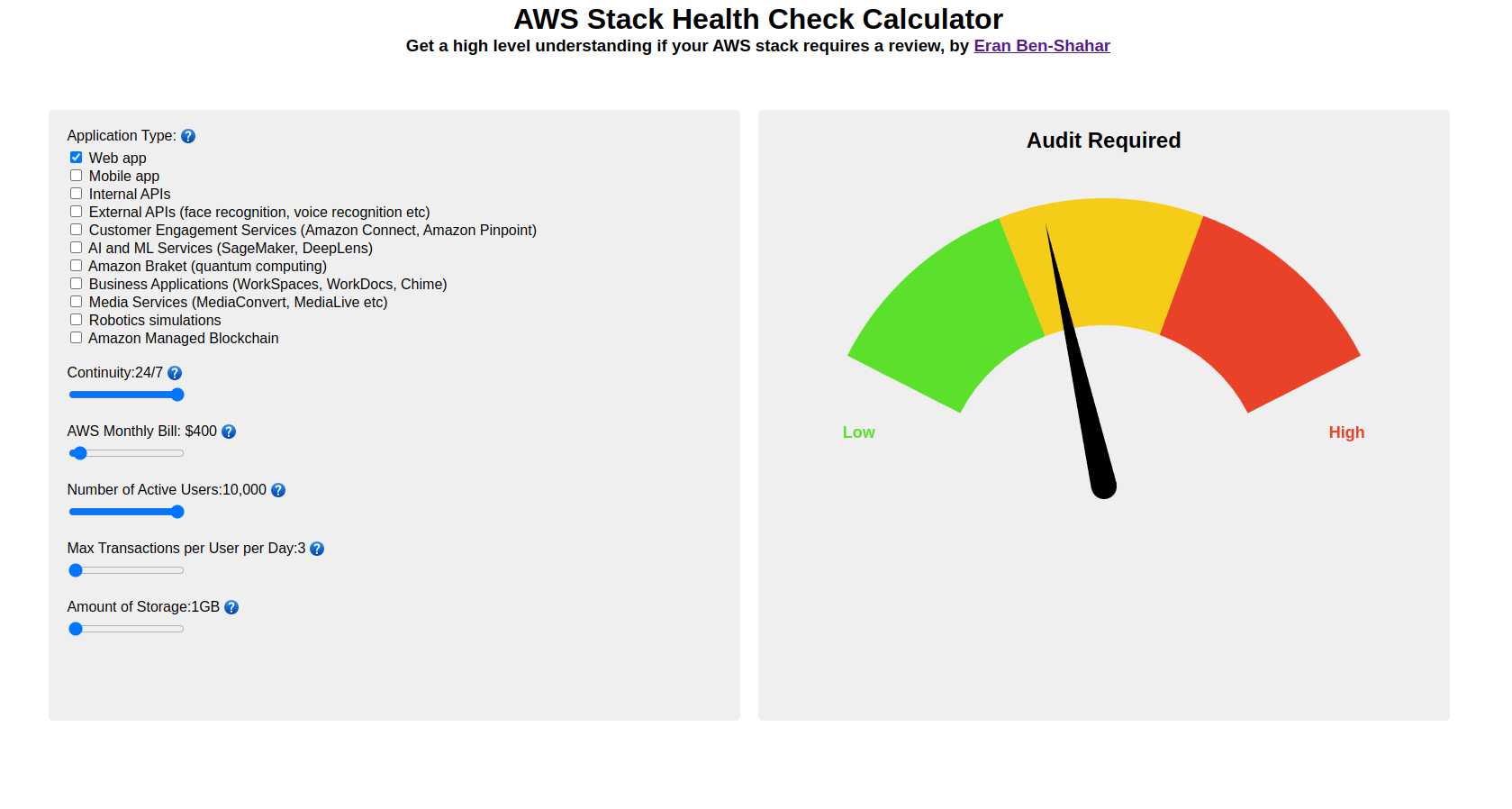Screen dimensions: 1512x809
Task: Select External APIs face recognition option
Action: point(76,211)
